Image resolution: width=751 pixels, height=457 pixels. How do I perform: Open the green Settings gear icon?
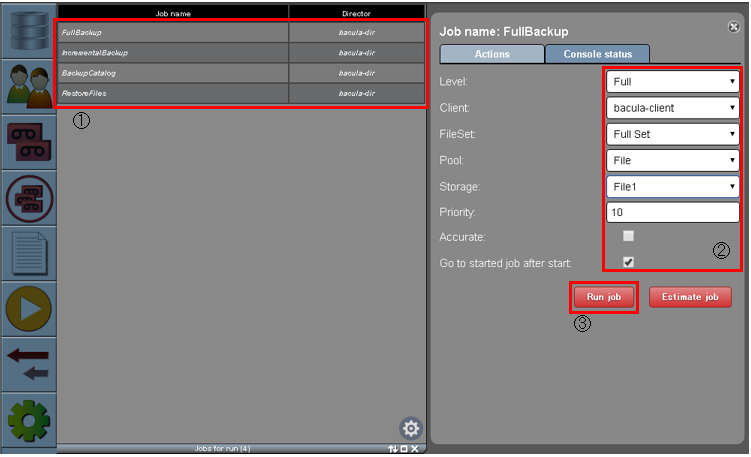[x=29, y=421]
